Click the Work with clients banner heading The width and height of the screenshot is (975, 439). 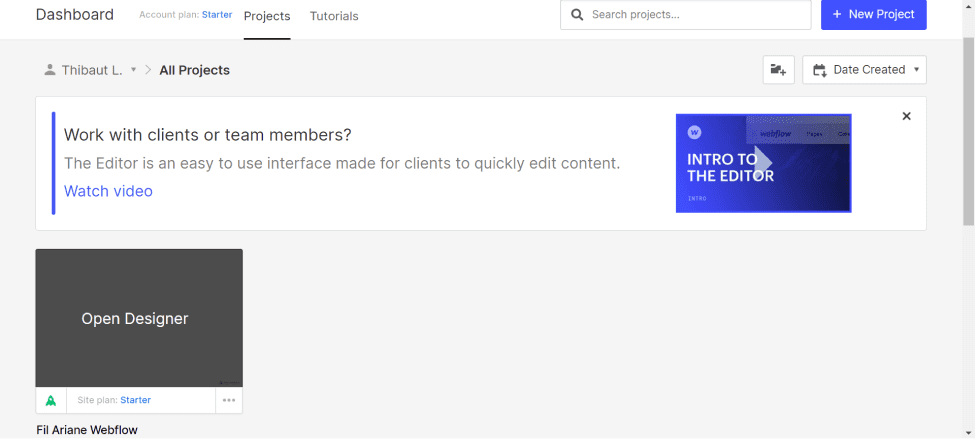pyautogui.click(x=208, y=134)
